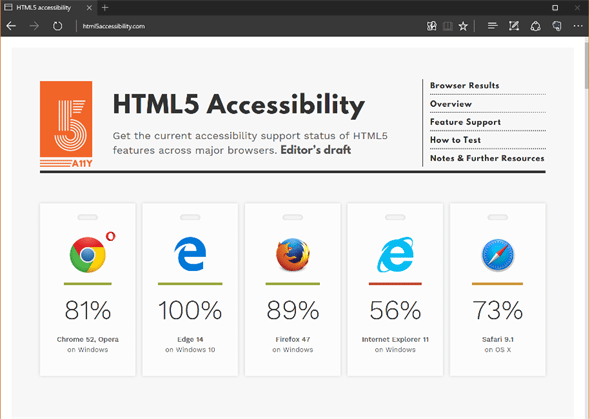Screen dimensions: 590x419
Task: Click the orange HTML5 A11Y logo
Action: pos(66,124)
